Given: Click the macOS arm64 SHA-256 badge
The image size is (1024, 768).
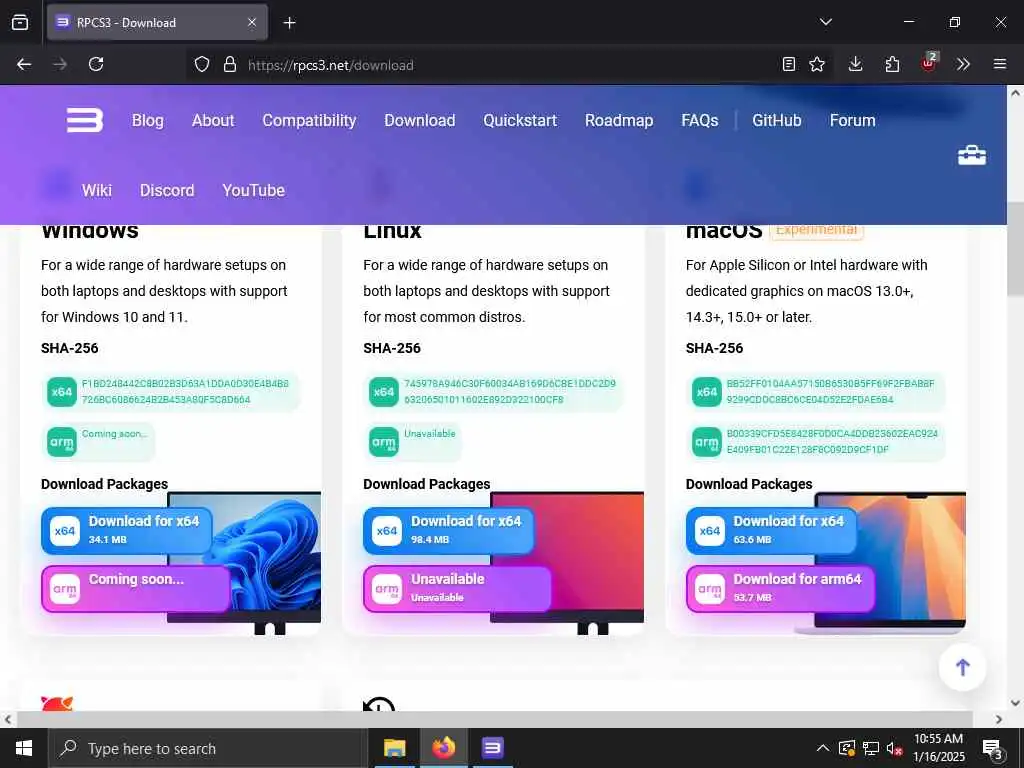Looking at the screenshot, I should [707, 442].
